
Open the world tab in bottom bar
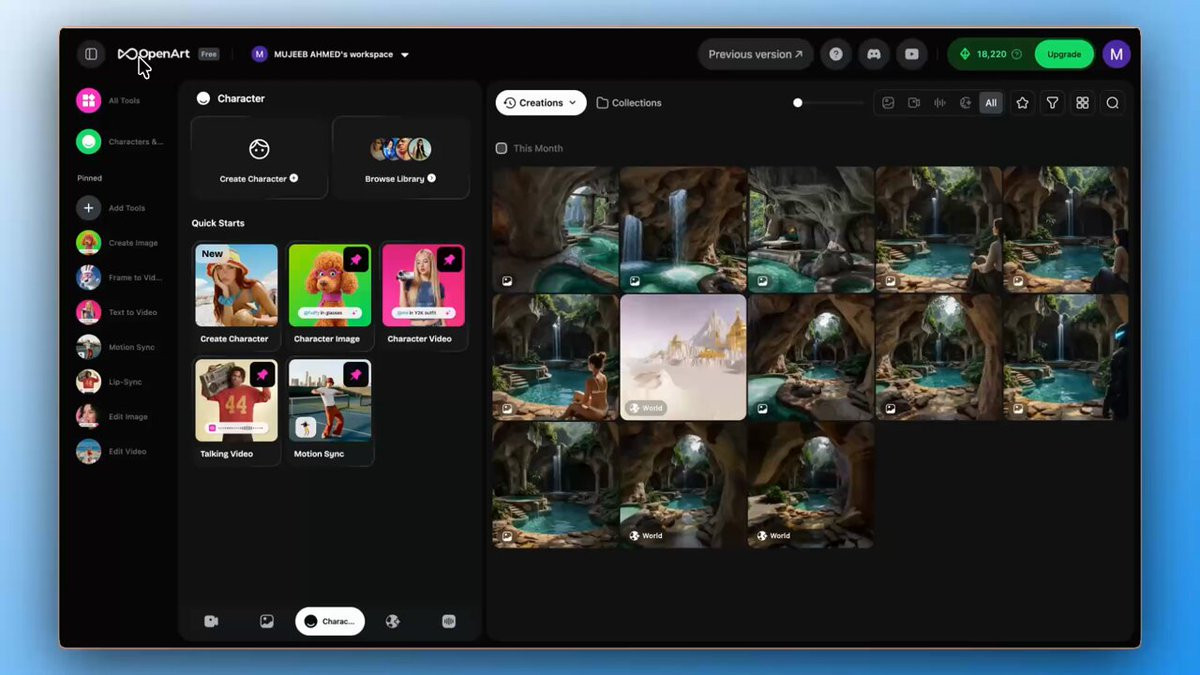393,621
